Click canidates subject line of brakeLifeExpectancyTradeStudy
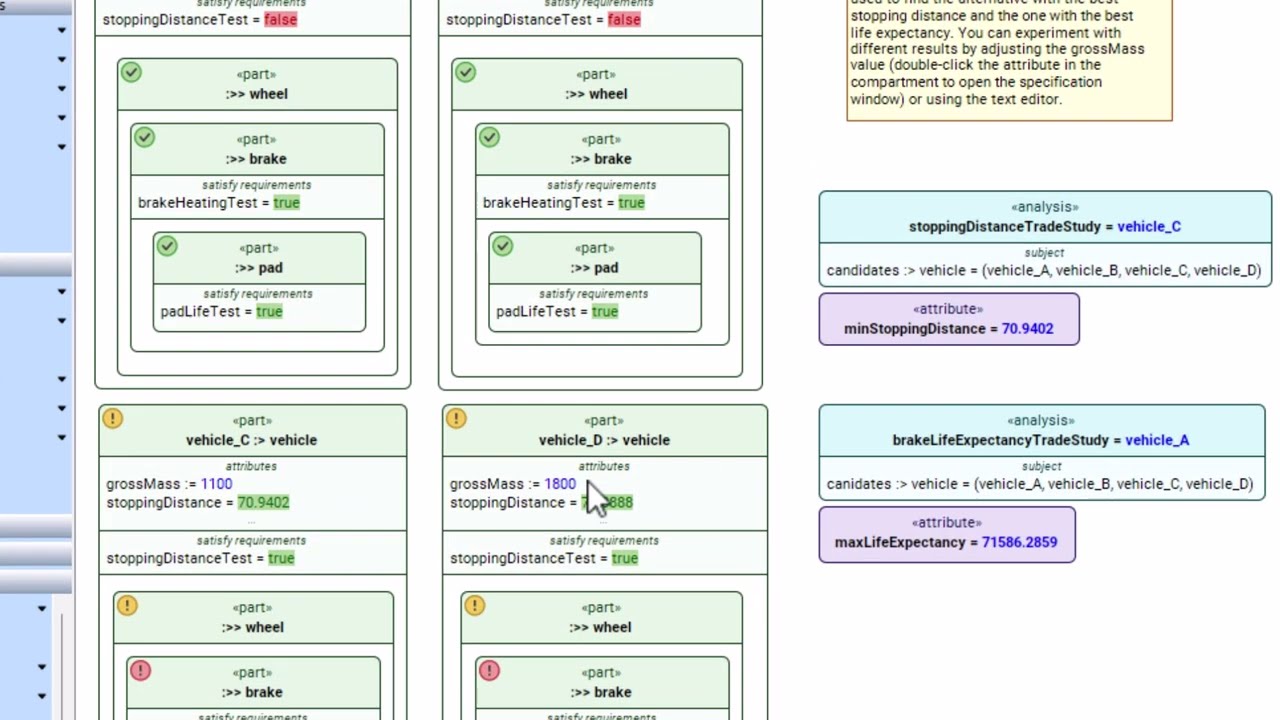Viewport: 1280px width, 720px height. point(1040,484)
